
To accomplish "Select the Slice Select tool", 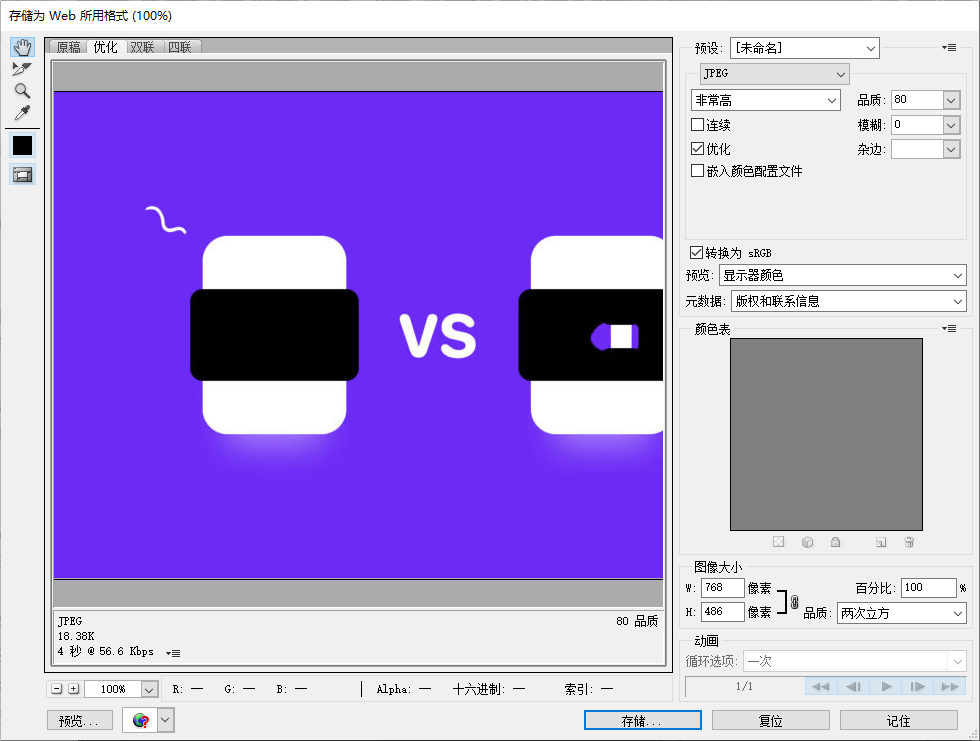I will [22, 69].
